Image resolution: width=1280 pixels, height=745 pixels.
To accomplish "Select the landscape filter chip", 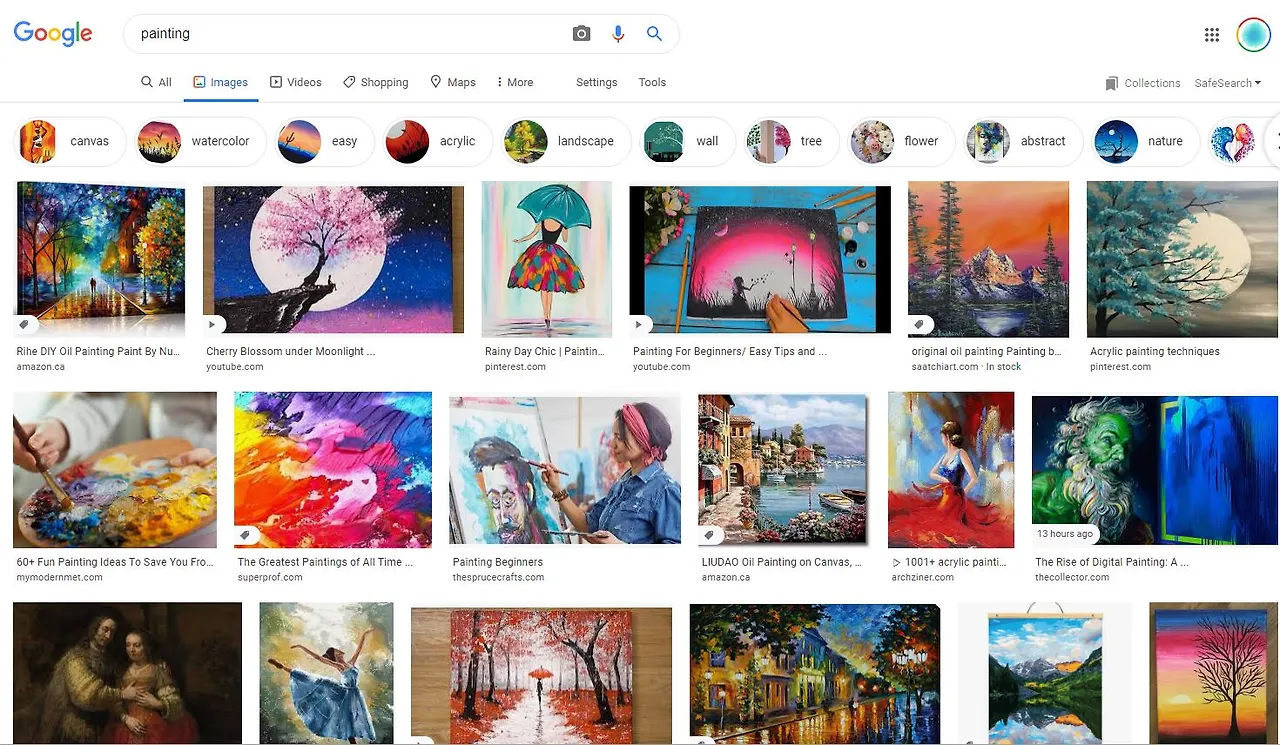I will pyautogui.click(x=566, y=141).
